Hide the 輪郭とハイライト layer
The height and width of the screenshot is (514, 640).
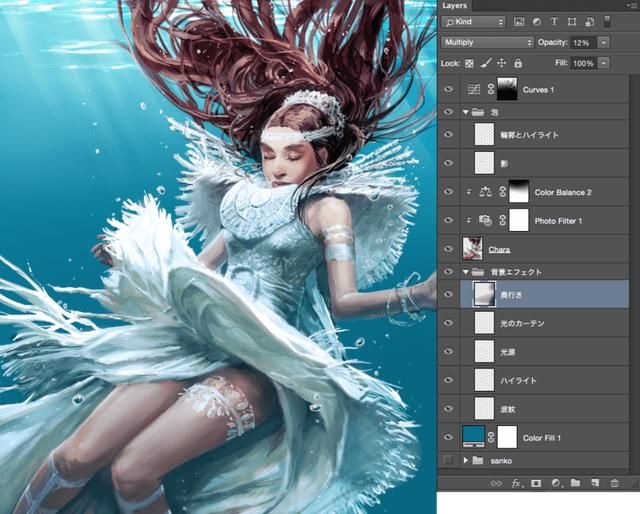(x=449, y=134)
